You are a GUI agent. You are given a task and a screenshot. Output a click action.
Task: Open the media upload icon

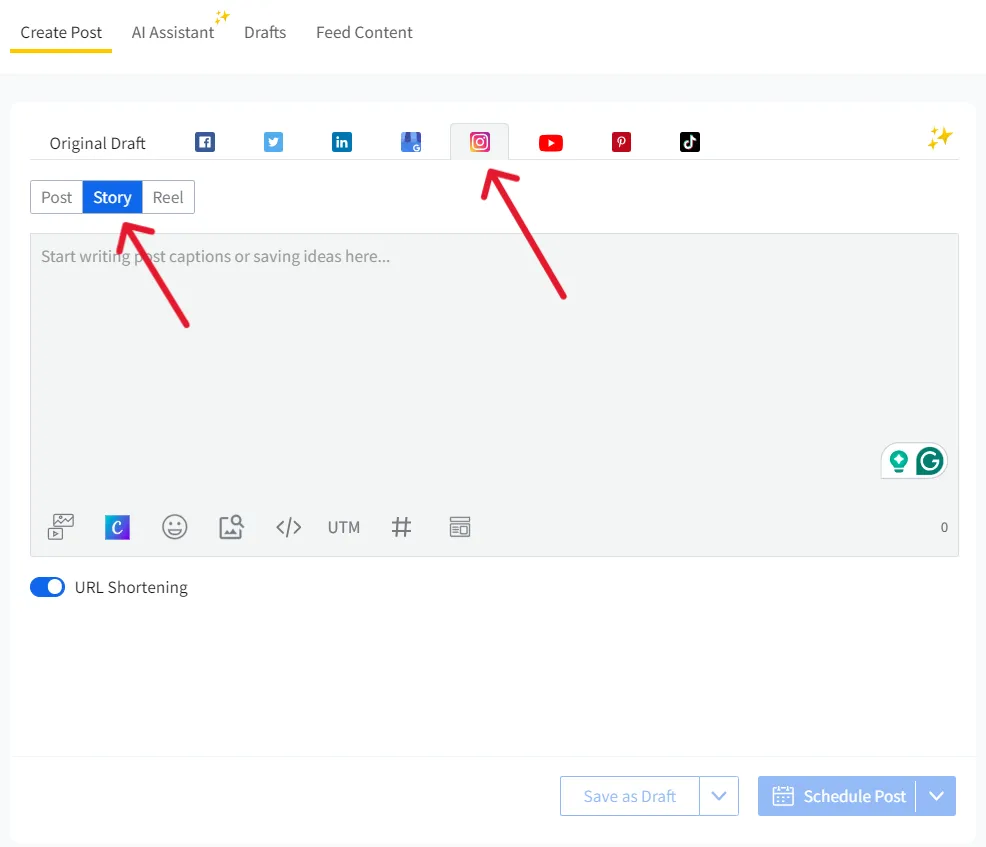click(x=59, y=527)
